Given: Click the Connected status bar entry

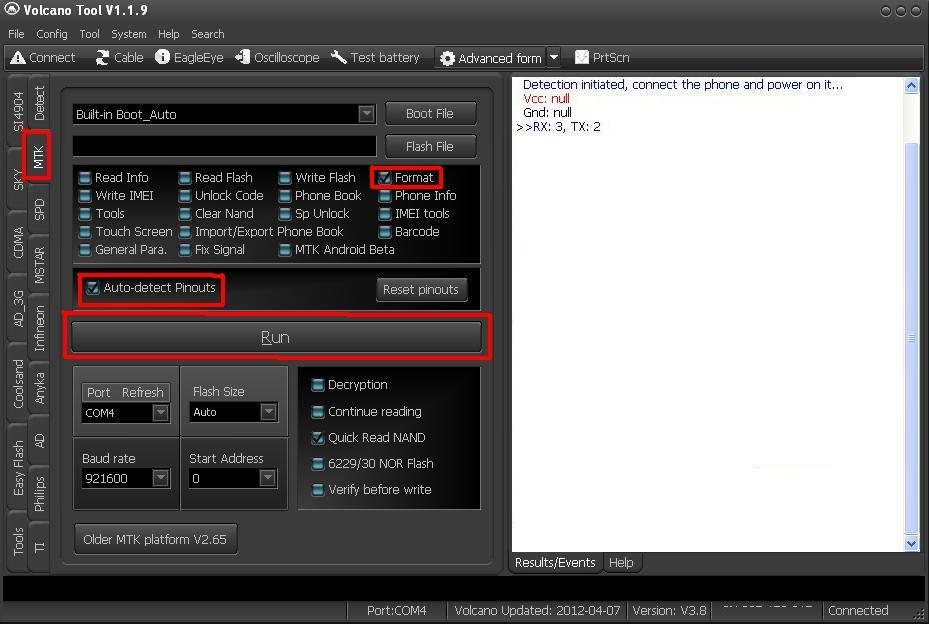Looking at the screenshot, I should click(858, 610).
